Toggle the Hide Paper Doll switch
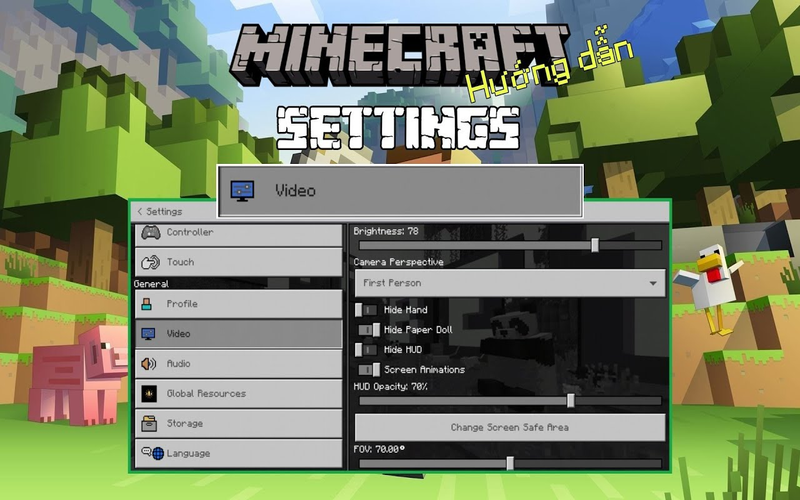Screen dimensions: 800x500 click(368, 330)
